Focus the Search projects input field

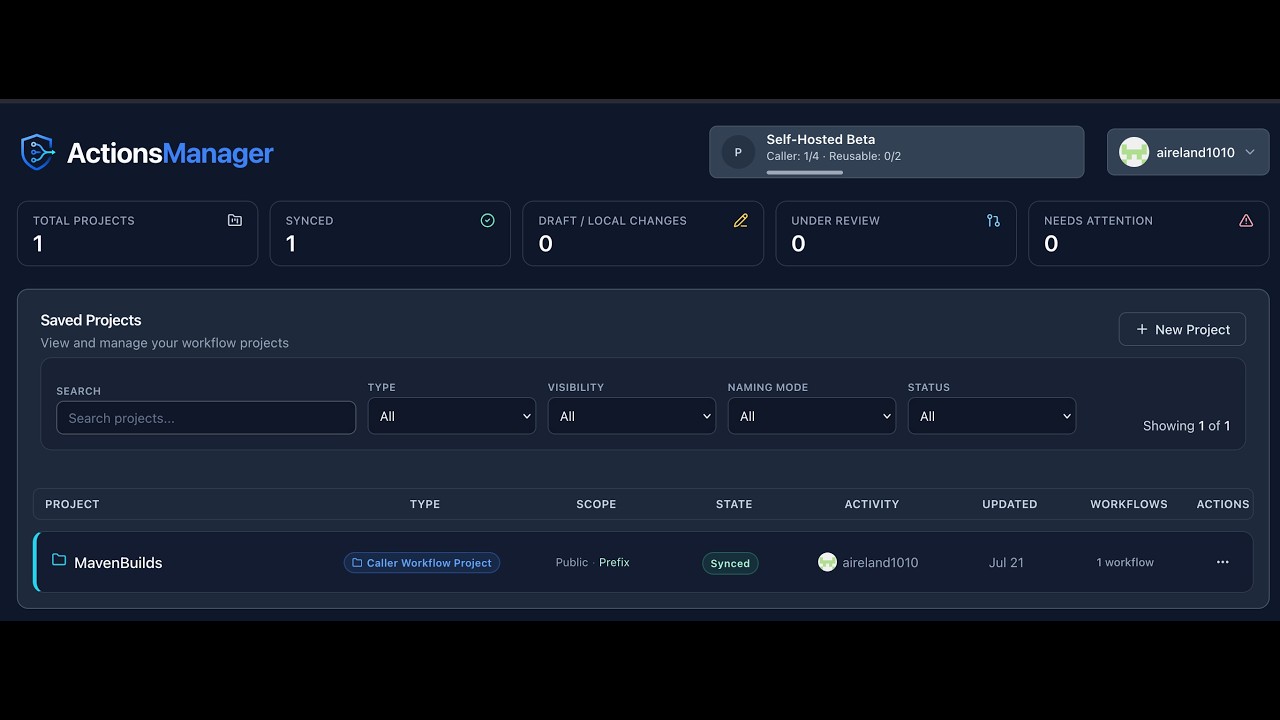206,418
